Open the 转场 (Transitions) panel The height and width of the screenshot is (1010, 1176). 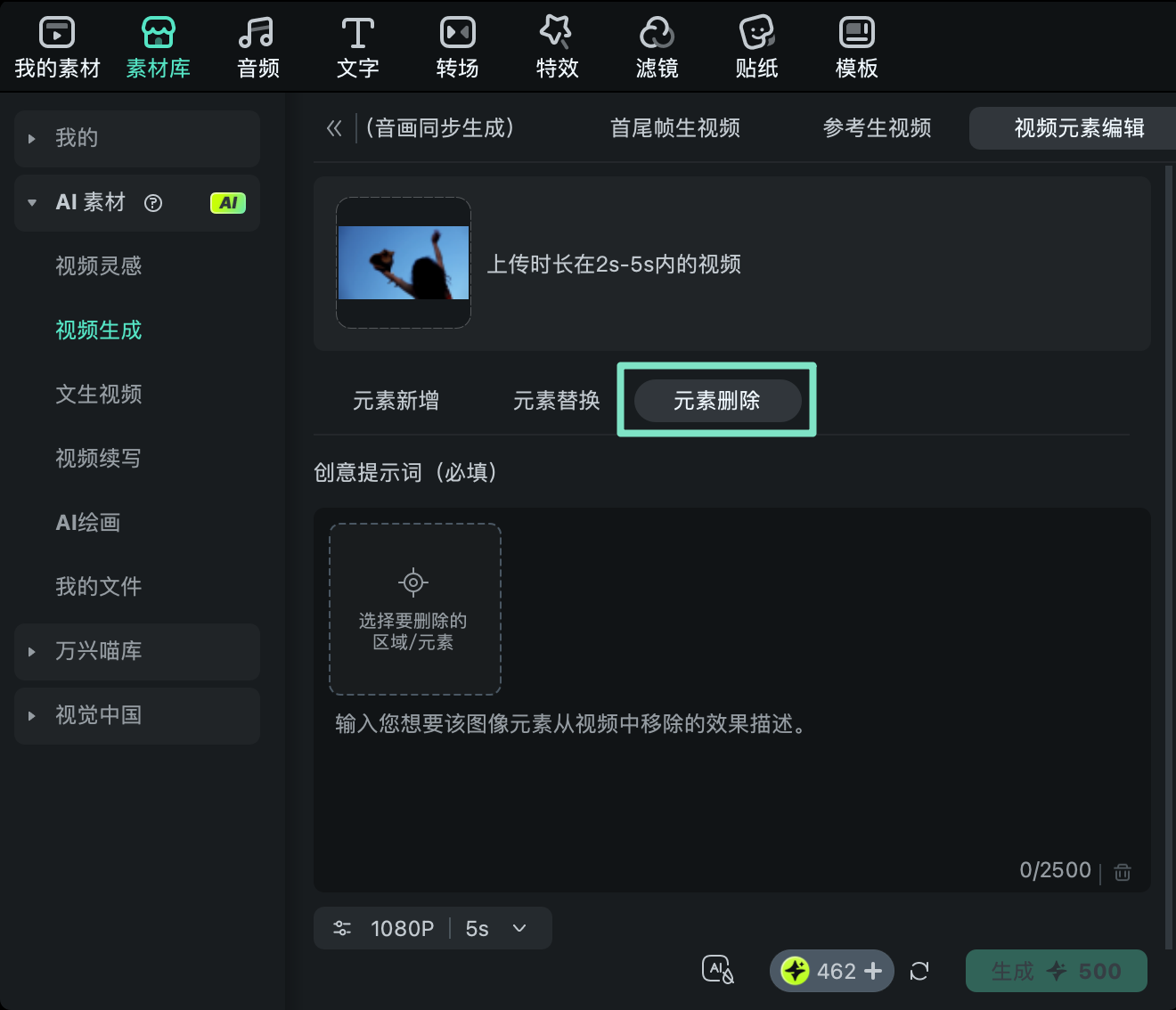point(457,45)
